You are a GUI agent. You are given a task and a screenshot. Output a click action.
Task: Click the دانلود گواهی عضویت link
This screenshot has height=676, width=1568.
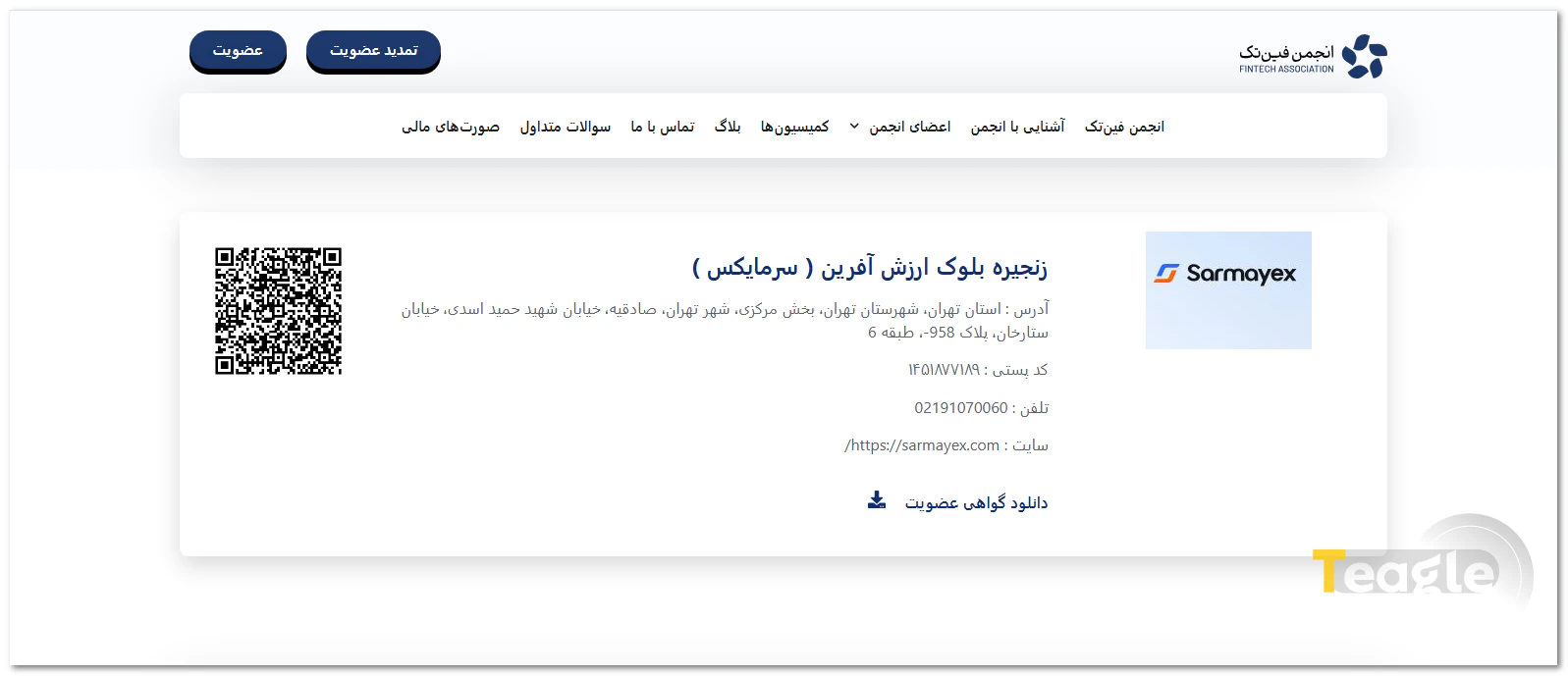tap(976, 502)
